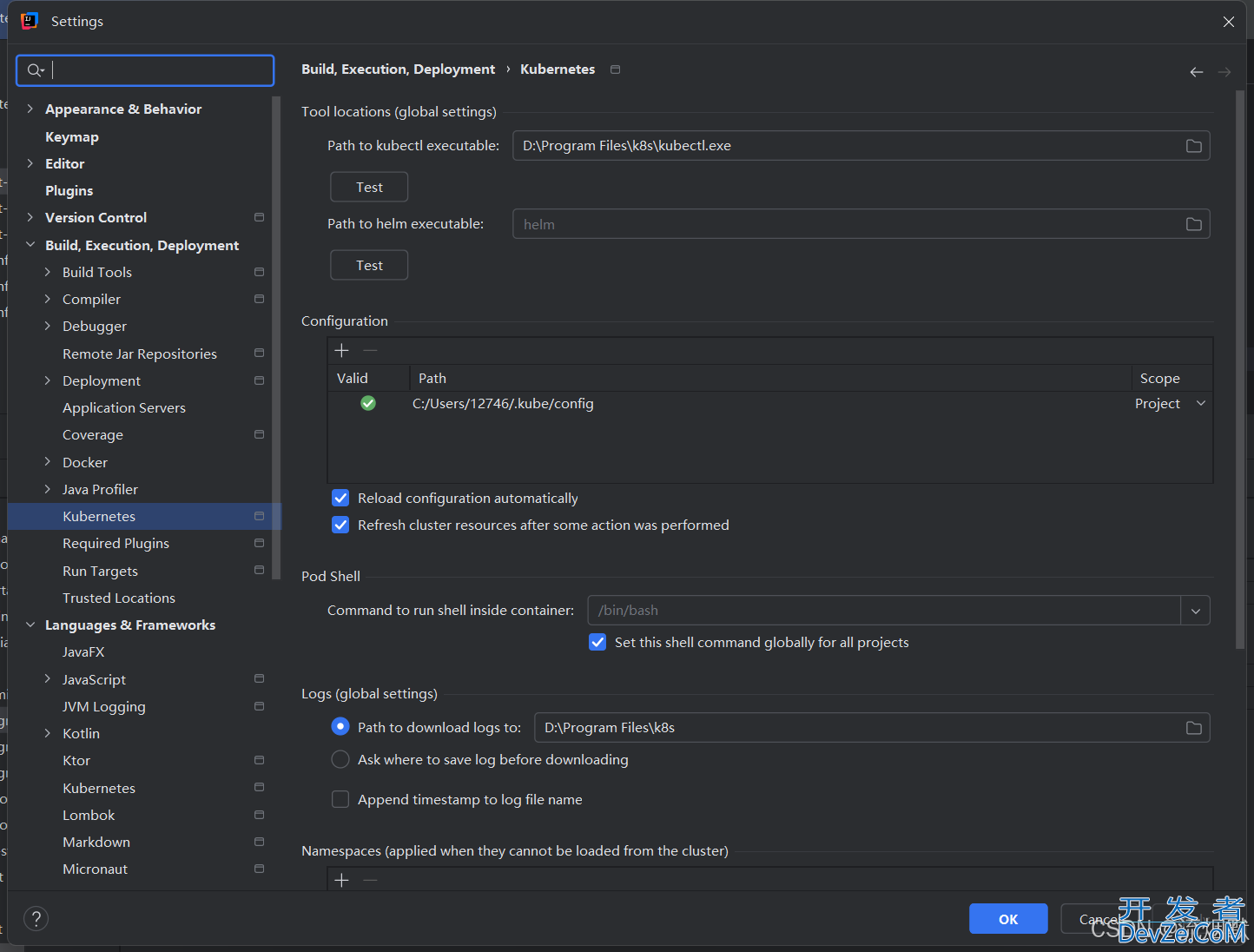This screenshot has height=952, width=1254.
Task: Click the Path column header
Action: point(771,379)
